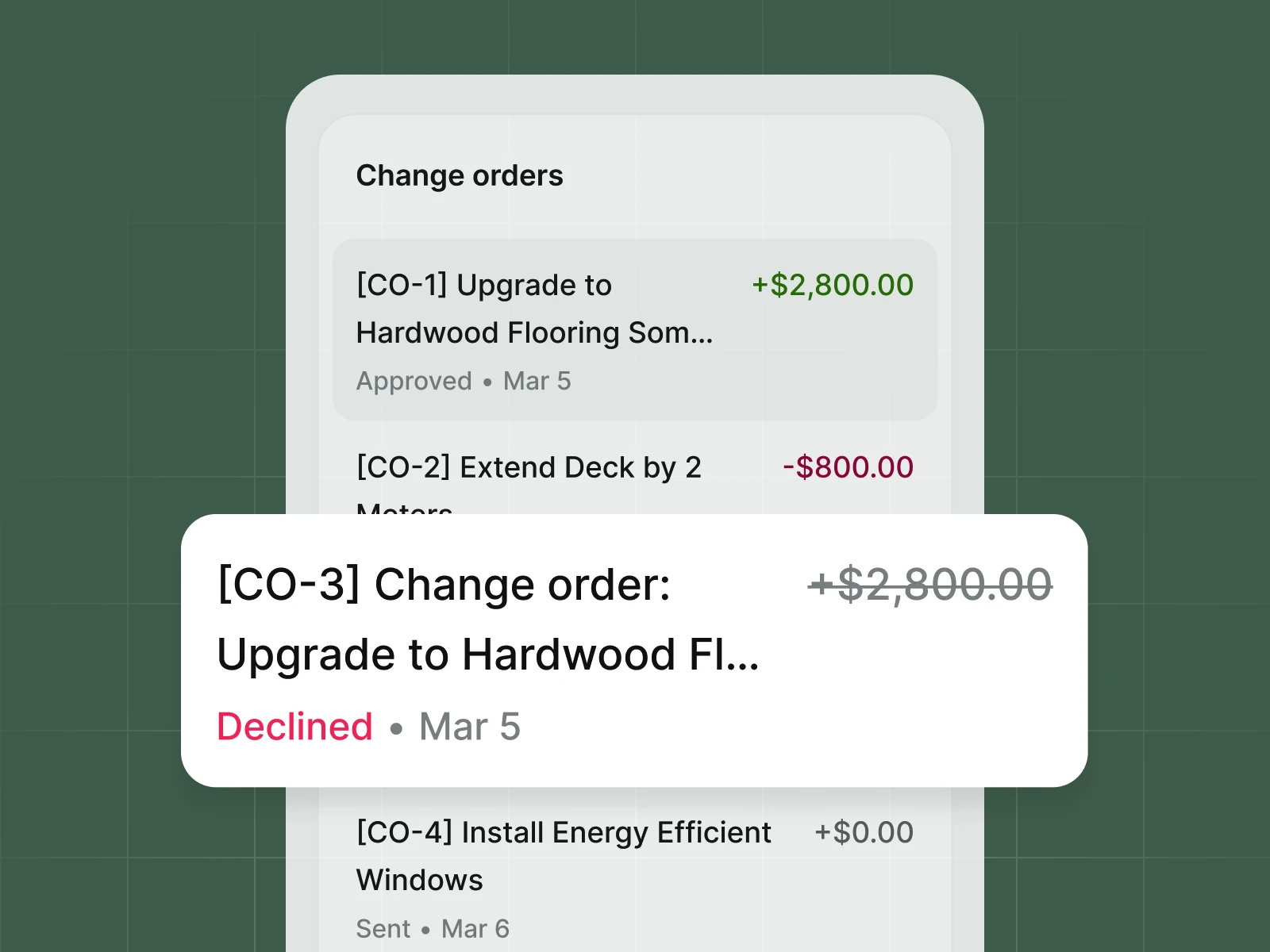Click the title 'Upgrade to Hardwood Fl...'
This screenshot has width=1270, height=952.
489,654
